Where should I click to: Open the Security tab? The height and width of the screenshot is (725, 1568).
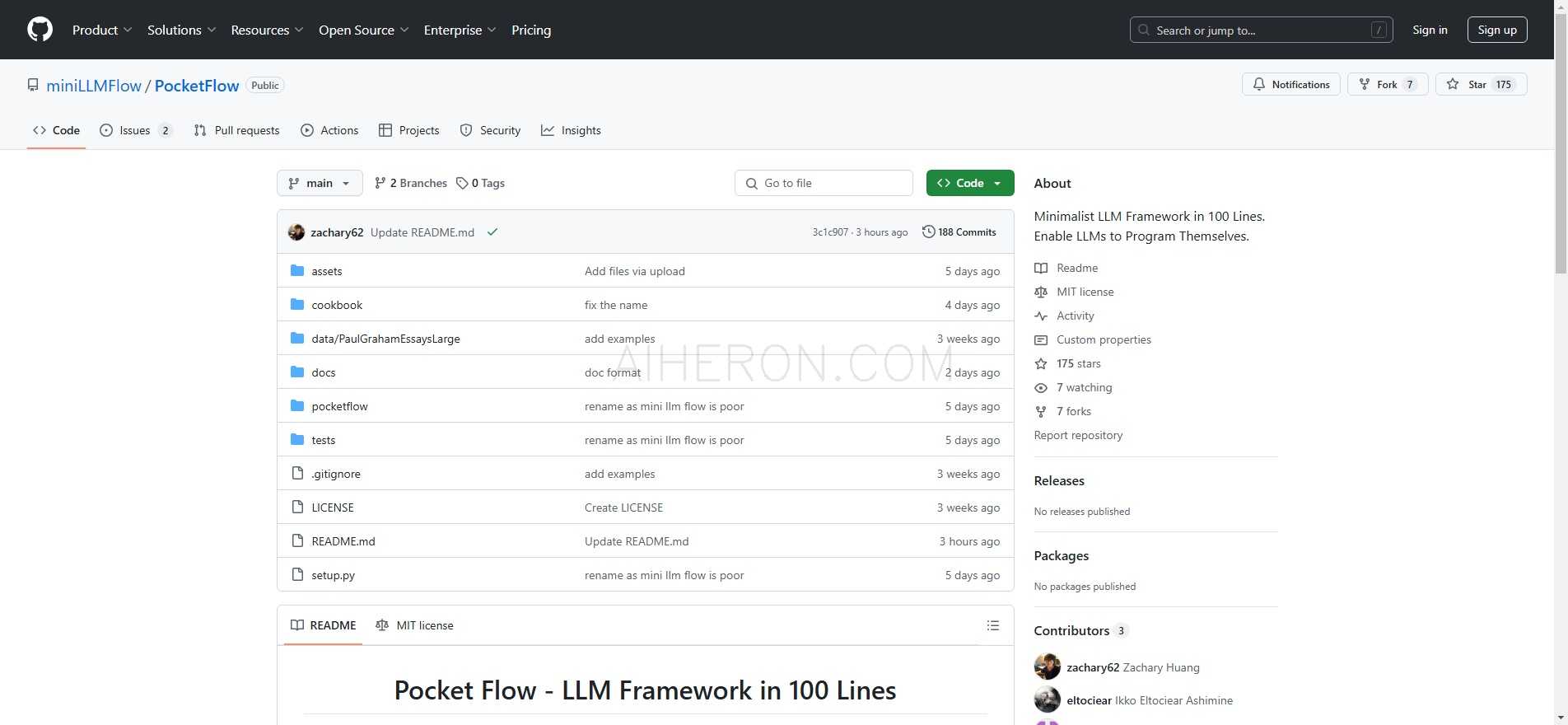click(x=490, y=130)
